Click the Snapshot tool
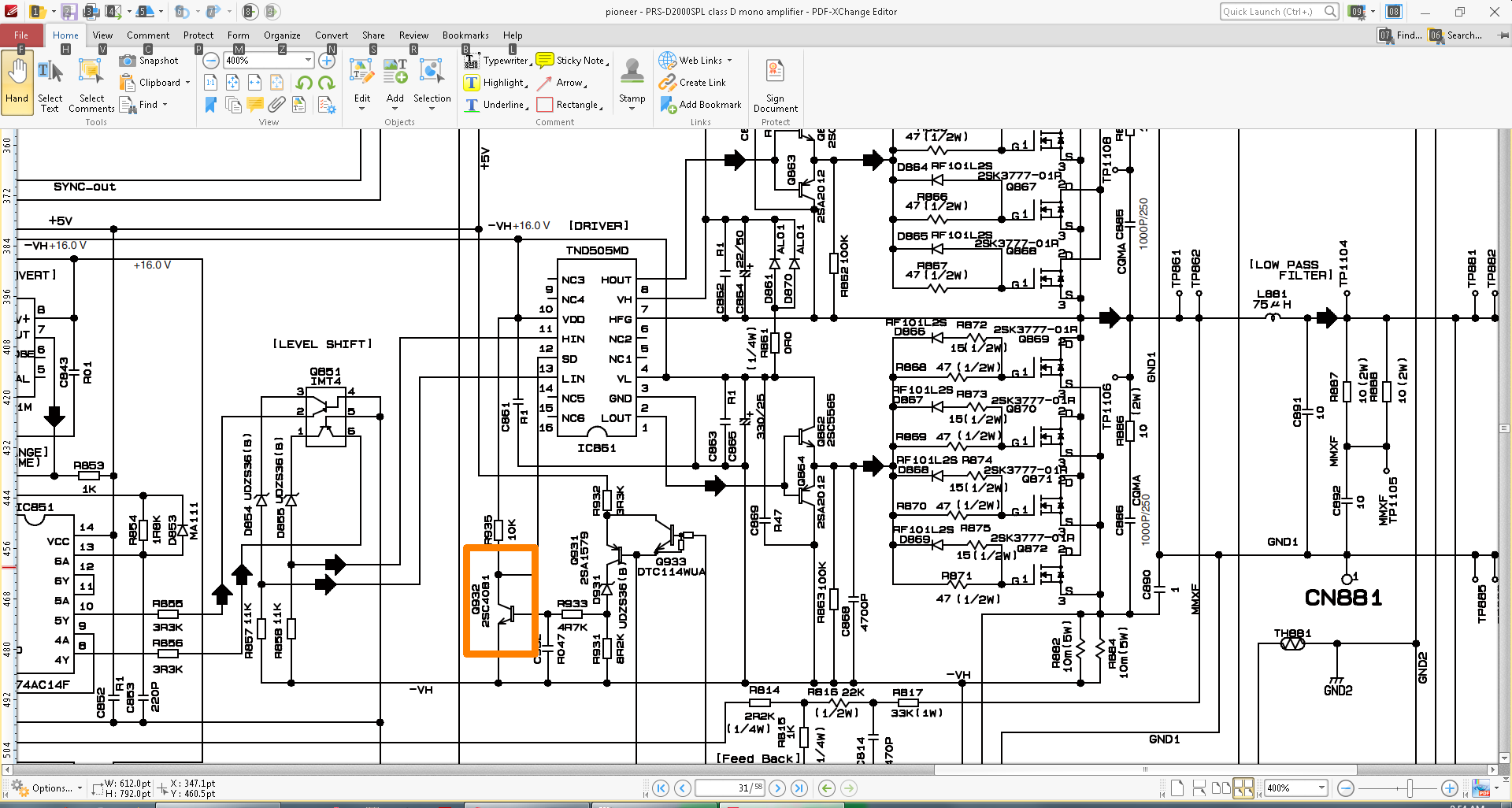The height and width of the screenshot is (808, 1512). (150, 61)
